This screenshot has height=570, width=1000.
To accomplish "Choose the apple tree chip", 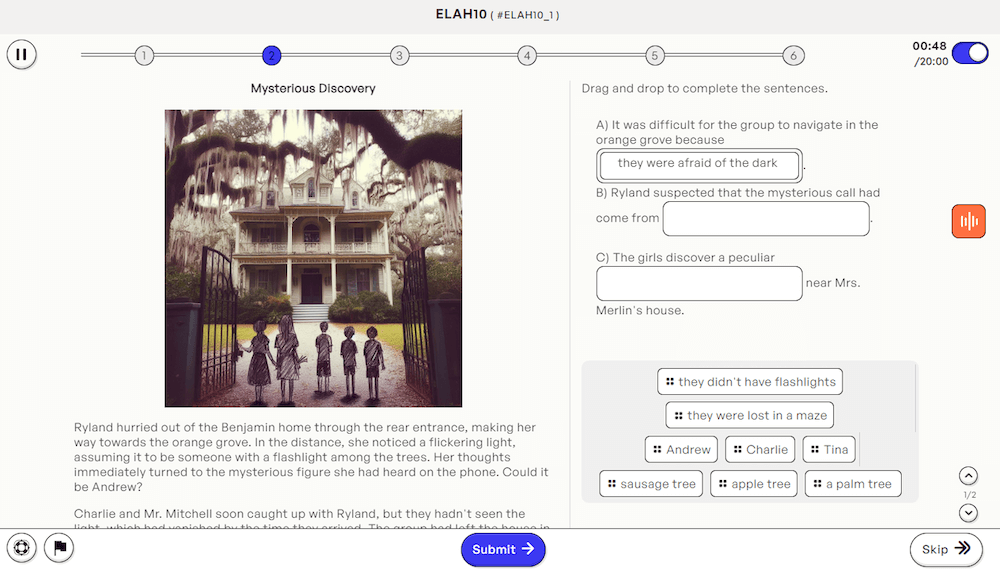I will (754, 484).
